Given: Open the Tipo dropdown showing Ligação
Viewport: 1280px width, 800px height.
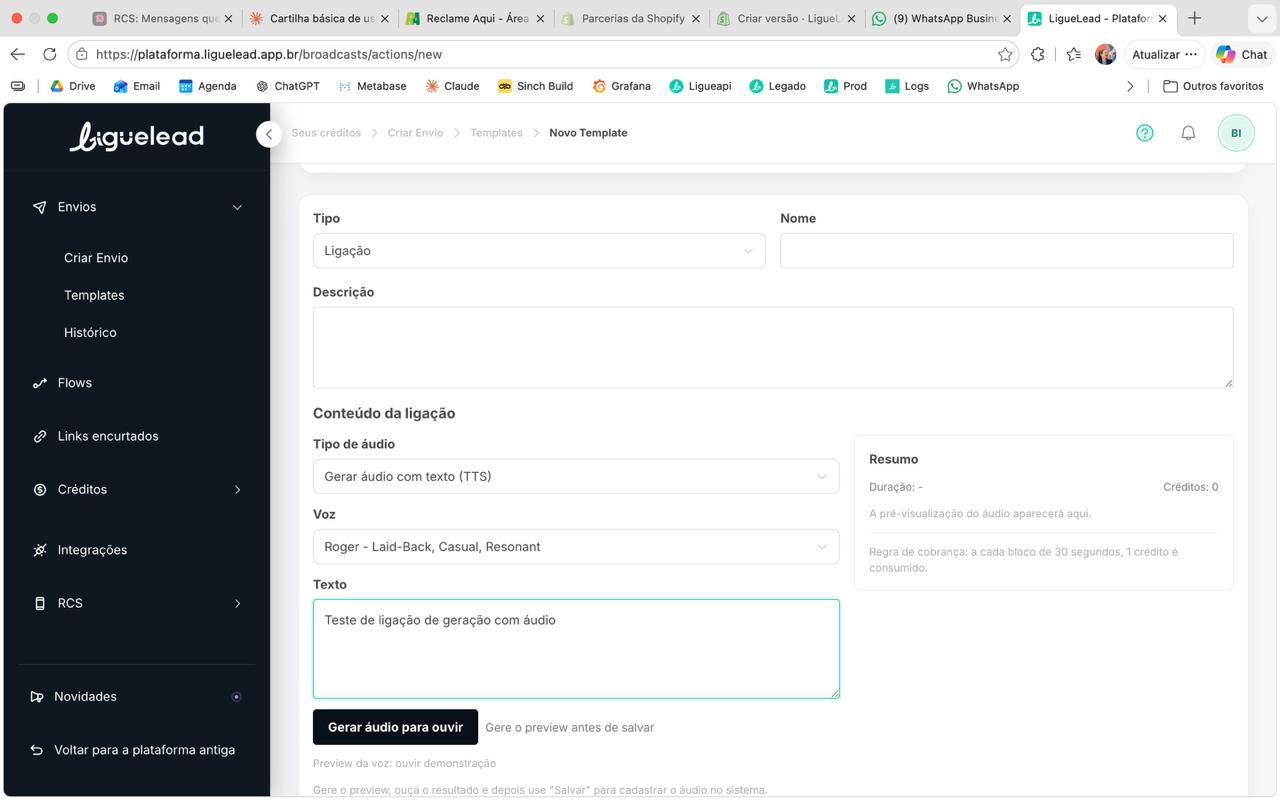Looking at the screenshot, I should 539,251.
